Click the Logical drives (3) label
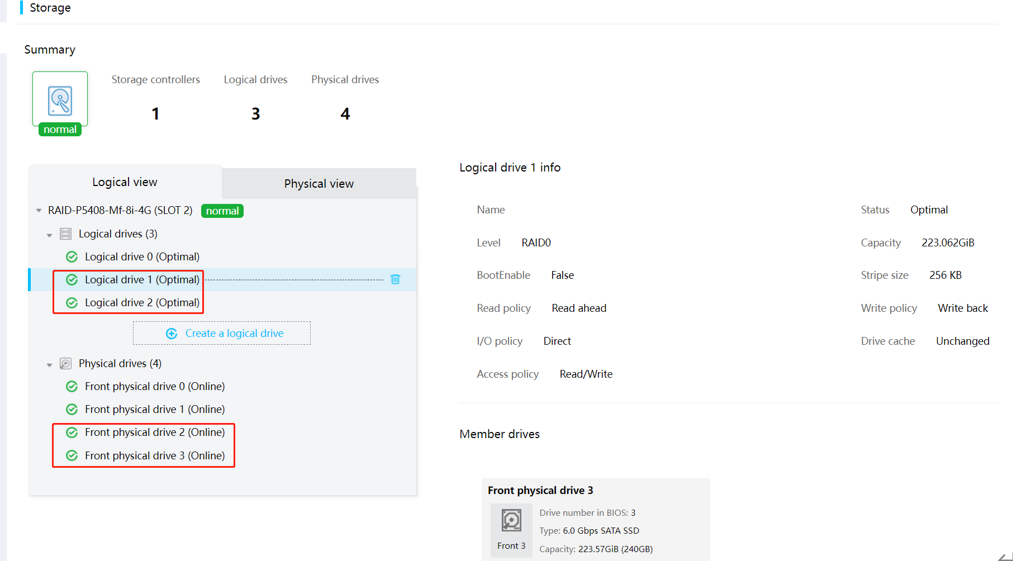The image size is (1013, 561). tap(118, 234)
